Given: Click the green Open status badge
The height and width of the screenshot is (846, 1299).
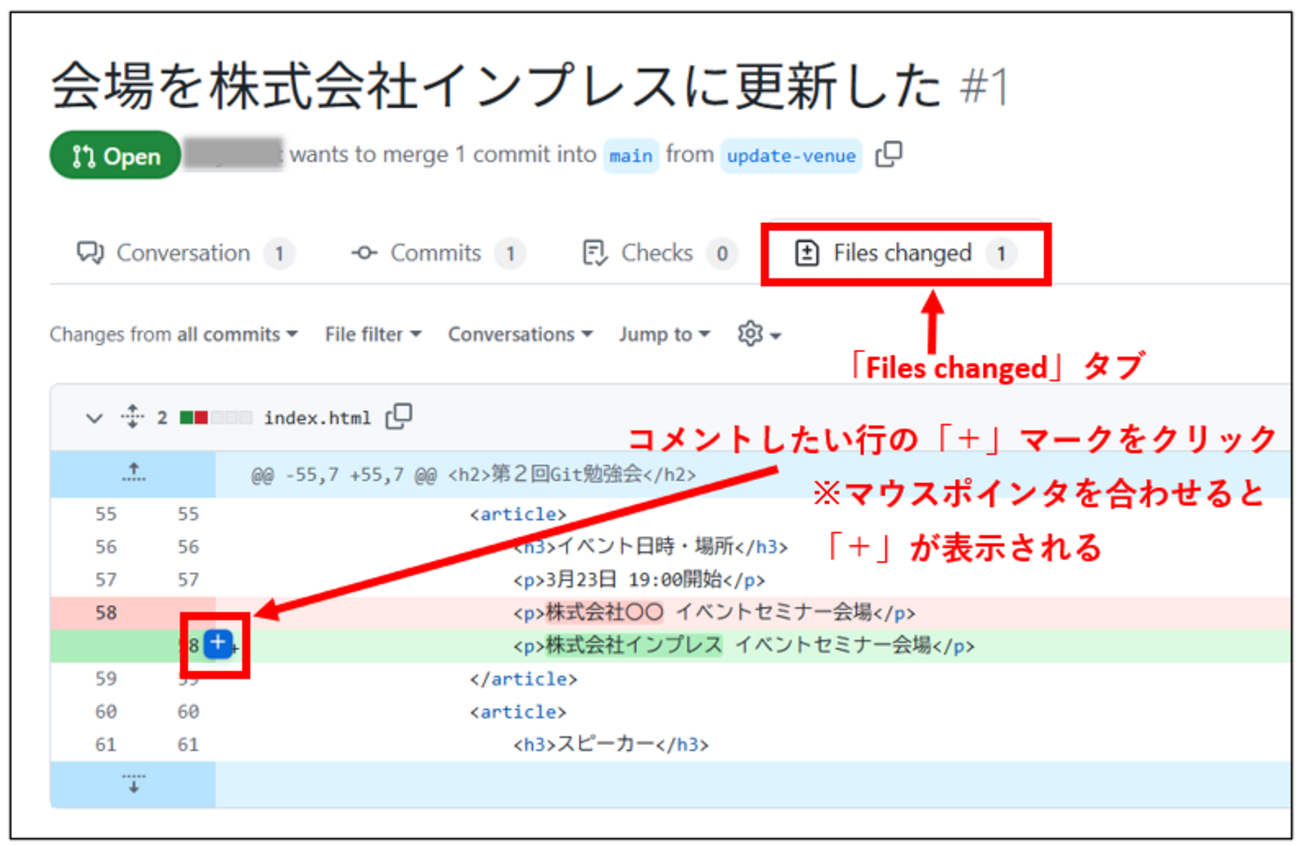Looking at the screenshot, I should tap(114, 155).
